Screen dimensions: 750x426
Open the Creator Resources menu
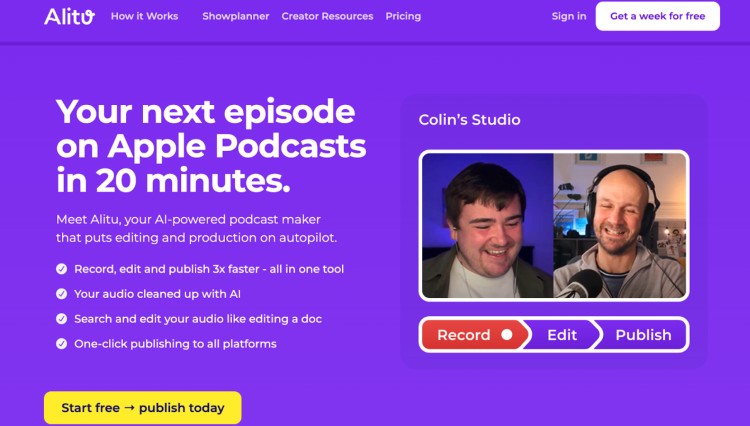coord(327,16)
